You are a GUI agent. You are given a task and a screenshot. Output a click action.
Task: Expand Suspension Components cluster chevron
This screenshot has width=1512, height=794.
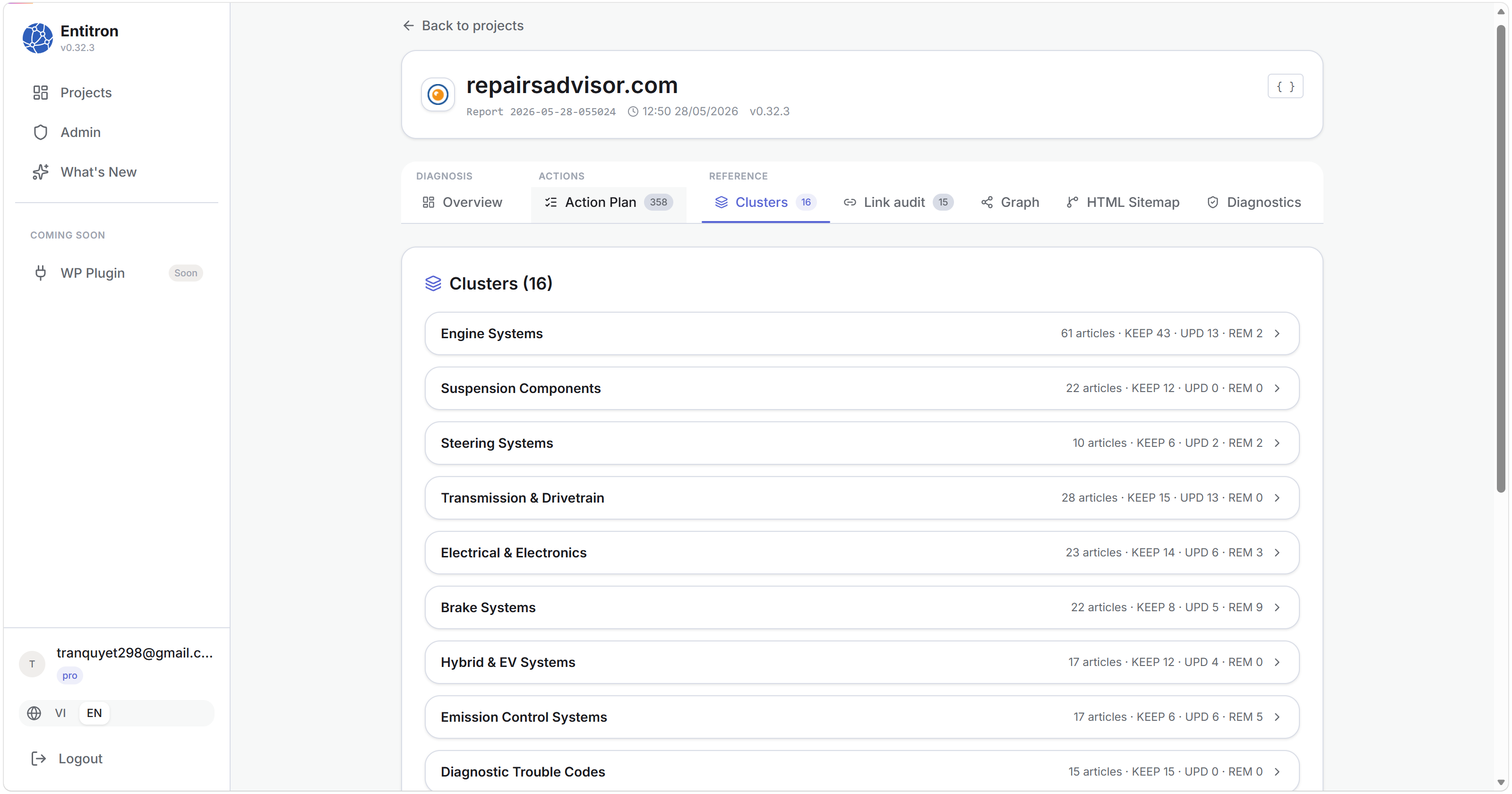pyautogui.click(x=1277, y=388)
